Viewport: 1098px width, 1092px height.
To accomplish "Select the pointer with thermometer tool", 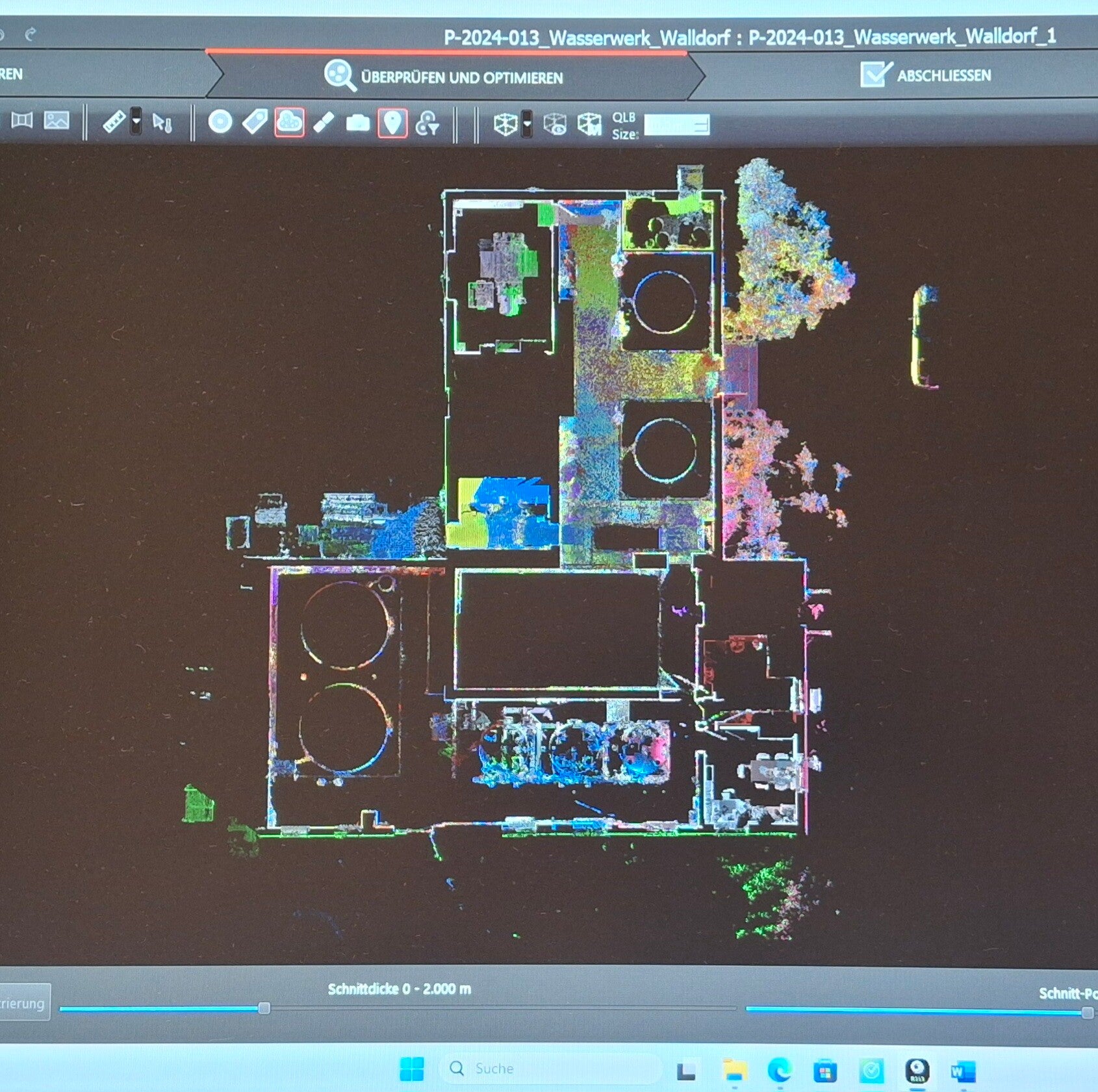I will [162, 122].
